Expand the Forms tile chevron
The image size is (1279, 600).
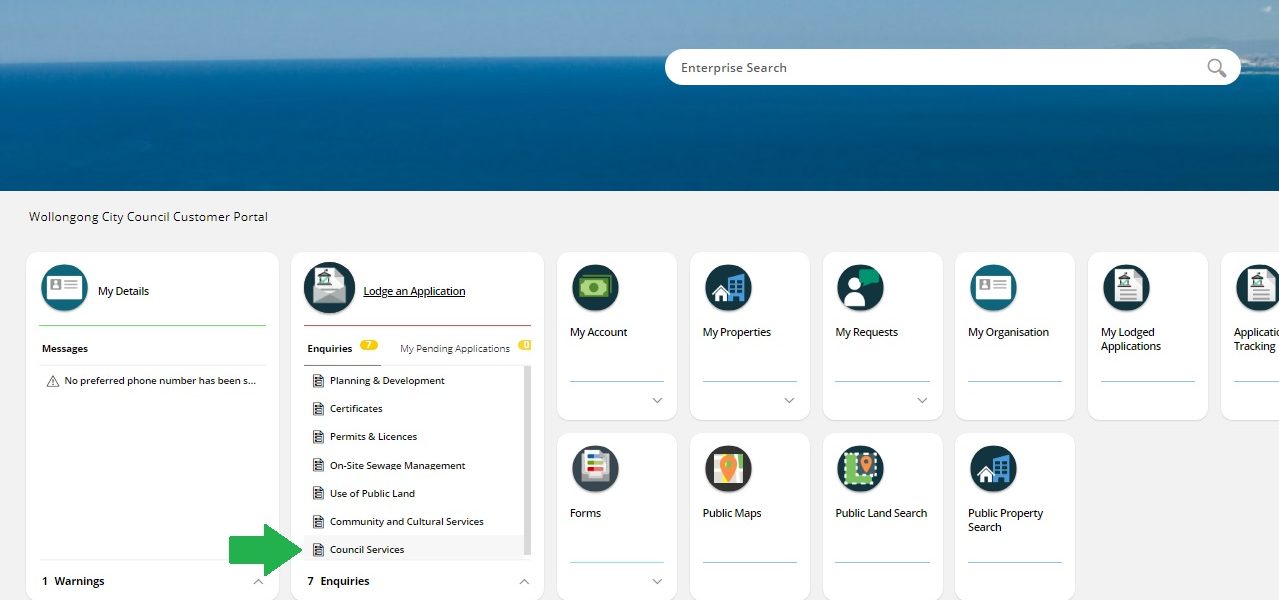pyautogui.click(x=657, y=581)
